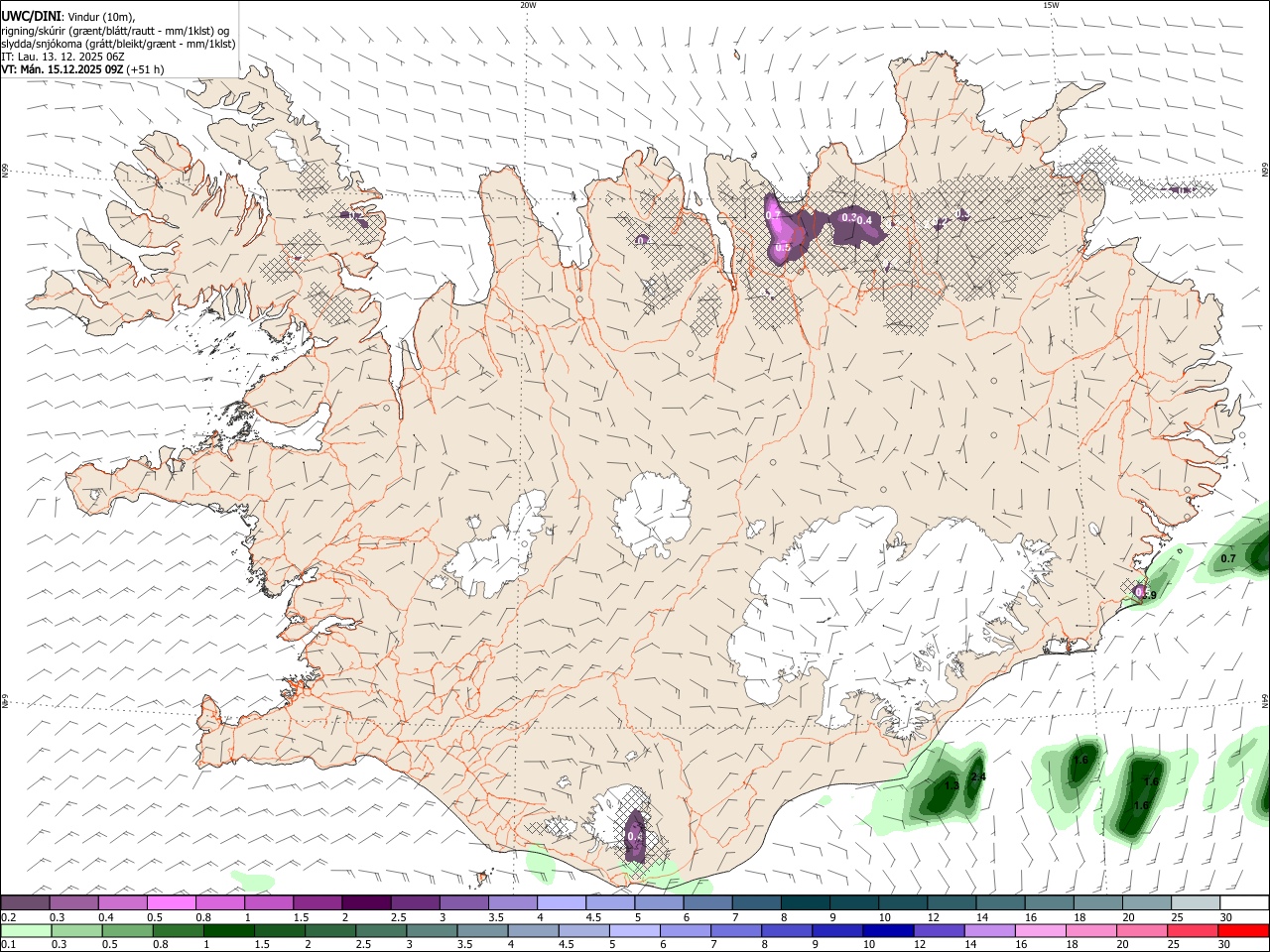Click the "0.1" label under lower legend bar
The height and width of the screenshot is (952, 1270).
[8, 945]
